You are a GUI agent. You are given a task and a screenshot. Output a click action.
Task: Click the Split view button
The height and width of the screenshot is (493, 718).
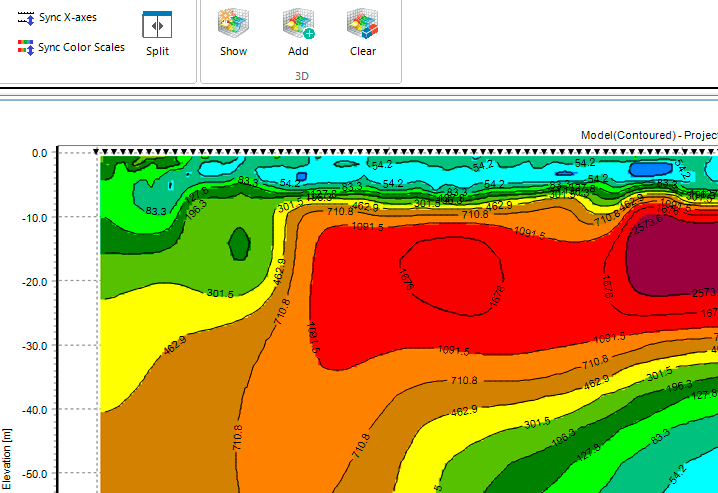pos(157,34)
